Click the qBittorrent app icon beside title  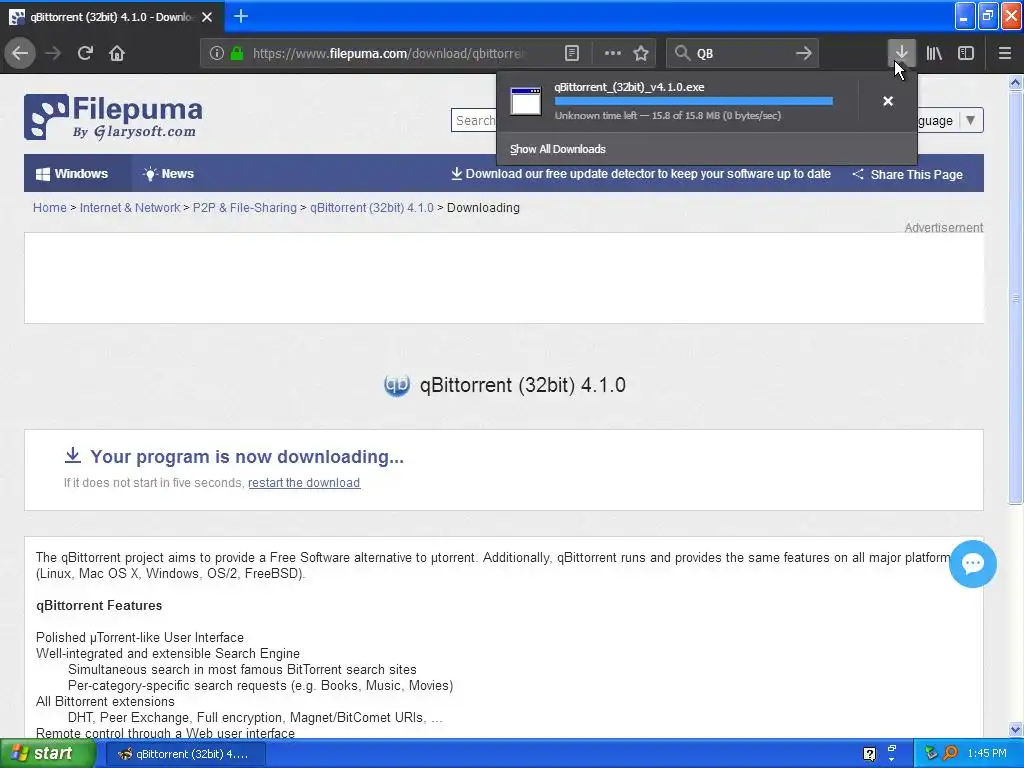[x=396, y=385]
